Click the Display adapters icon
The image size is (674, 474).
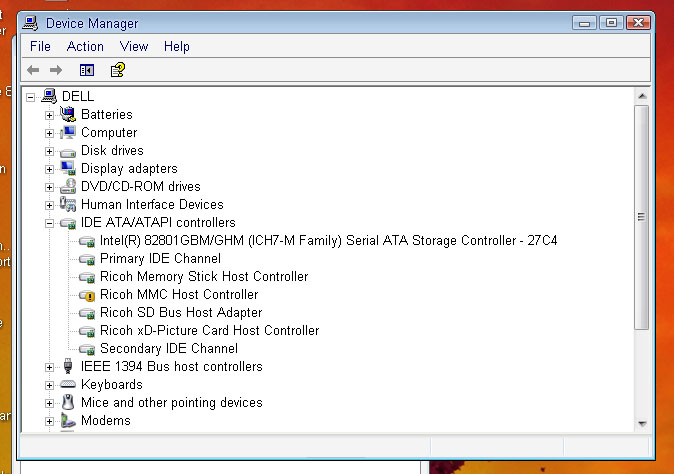pos(68,168)
